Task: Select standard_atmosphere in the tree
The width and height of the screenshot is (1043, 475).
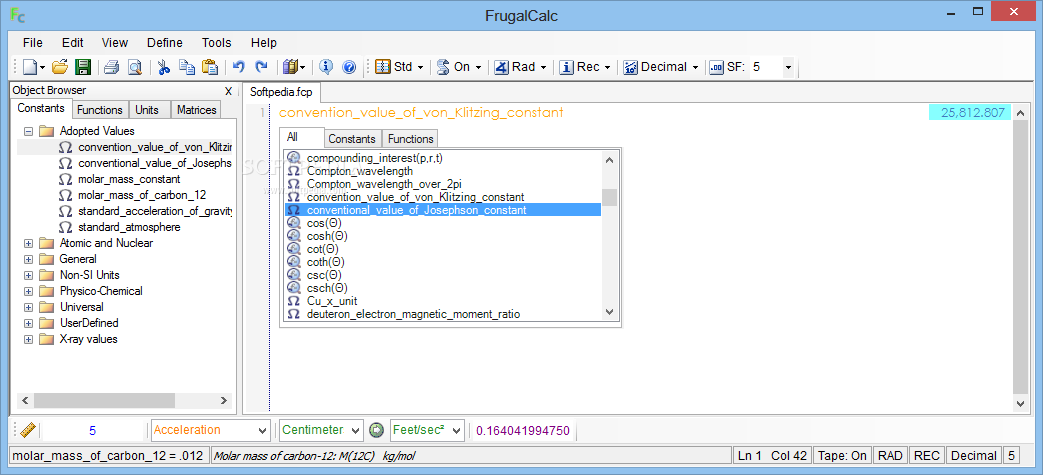Action: pyautogui.click(x=129, y=227)
